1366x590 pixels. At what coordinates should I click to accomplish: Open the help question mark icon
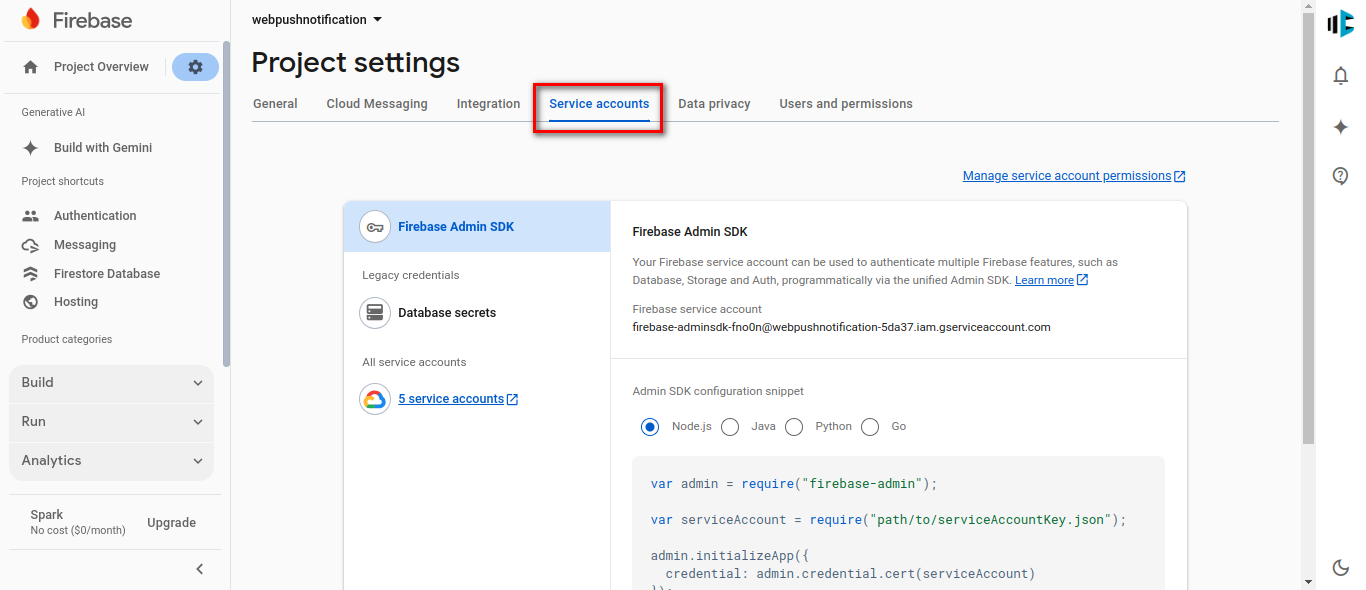[x=1341, y=176]
